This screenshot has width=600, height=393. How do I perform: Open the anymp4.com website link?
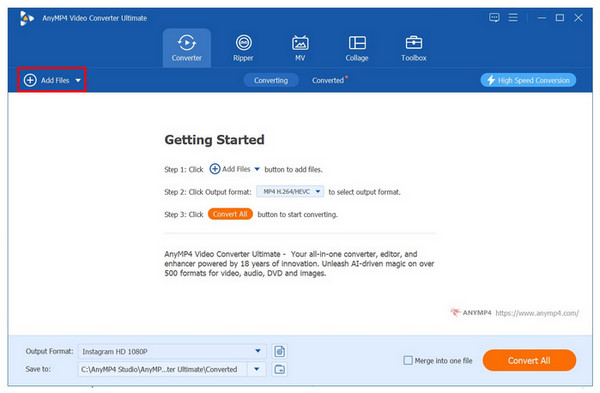(x=537, y=313)
